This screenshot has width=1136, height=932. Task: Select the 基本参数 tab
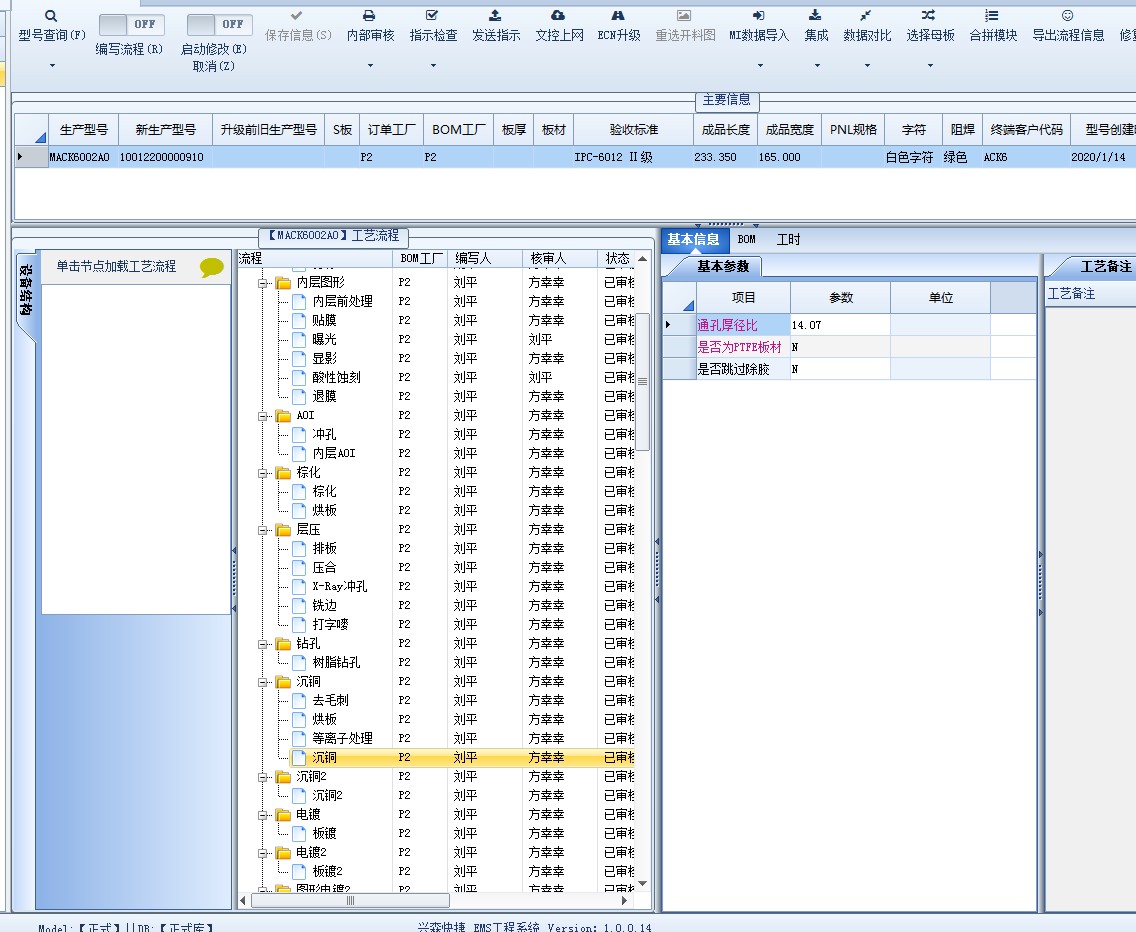(722, 266)
